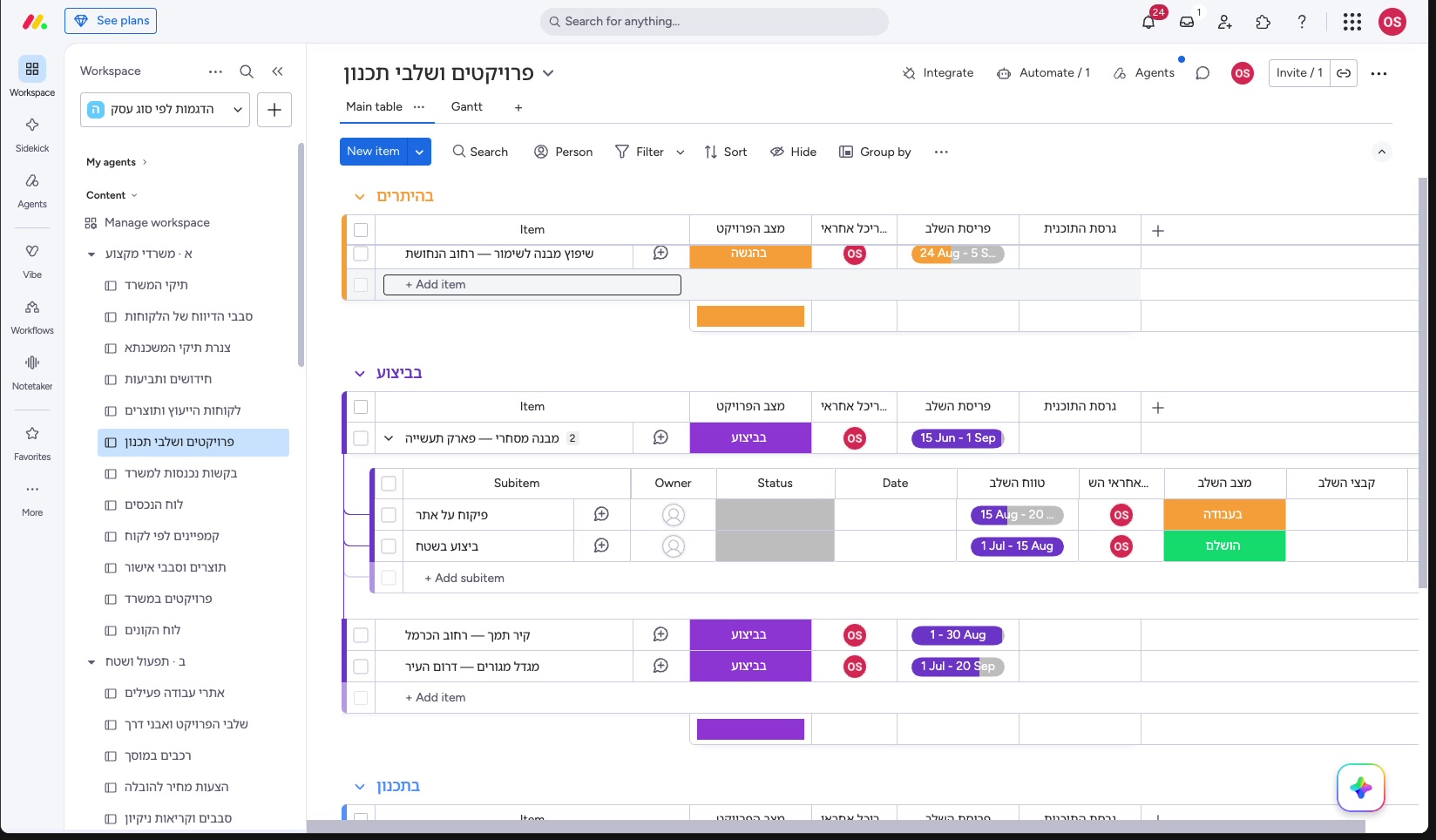1436x840 pixels.
Task: Select the Main table tab
Action: point(374,106)
